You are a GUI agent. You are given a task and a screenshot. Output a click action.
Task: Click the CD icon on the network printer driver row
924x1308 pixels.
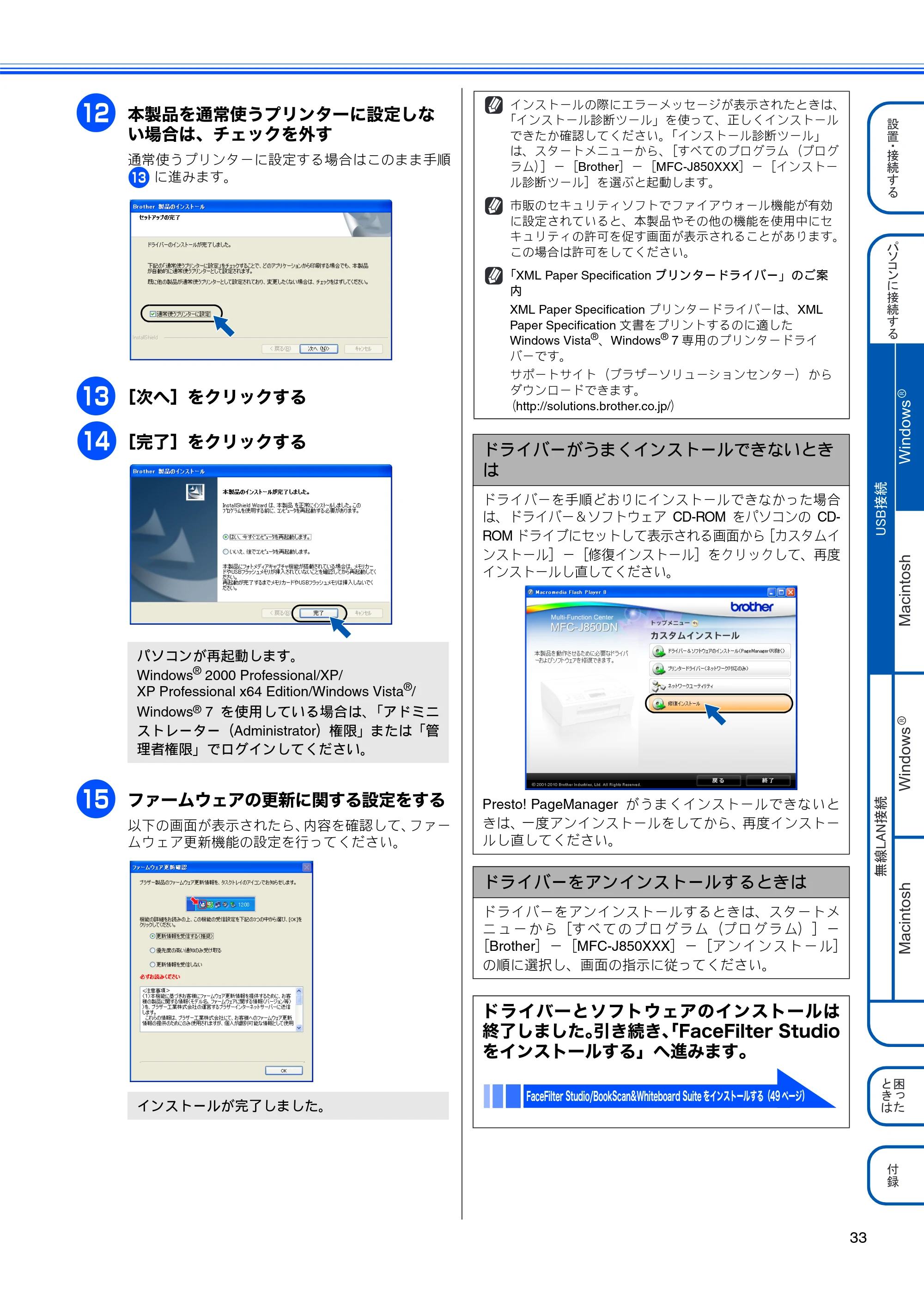click(x=659, y=668)
